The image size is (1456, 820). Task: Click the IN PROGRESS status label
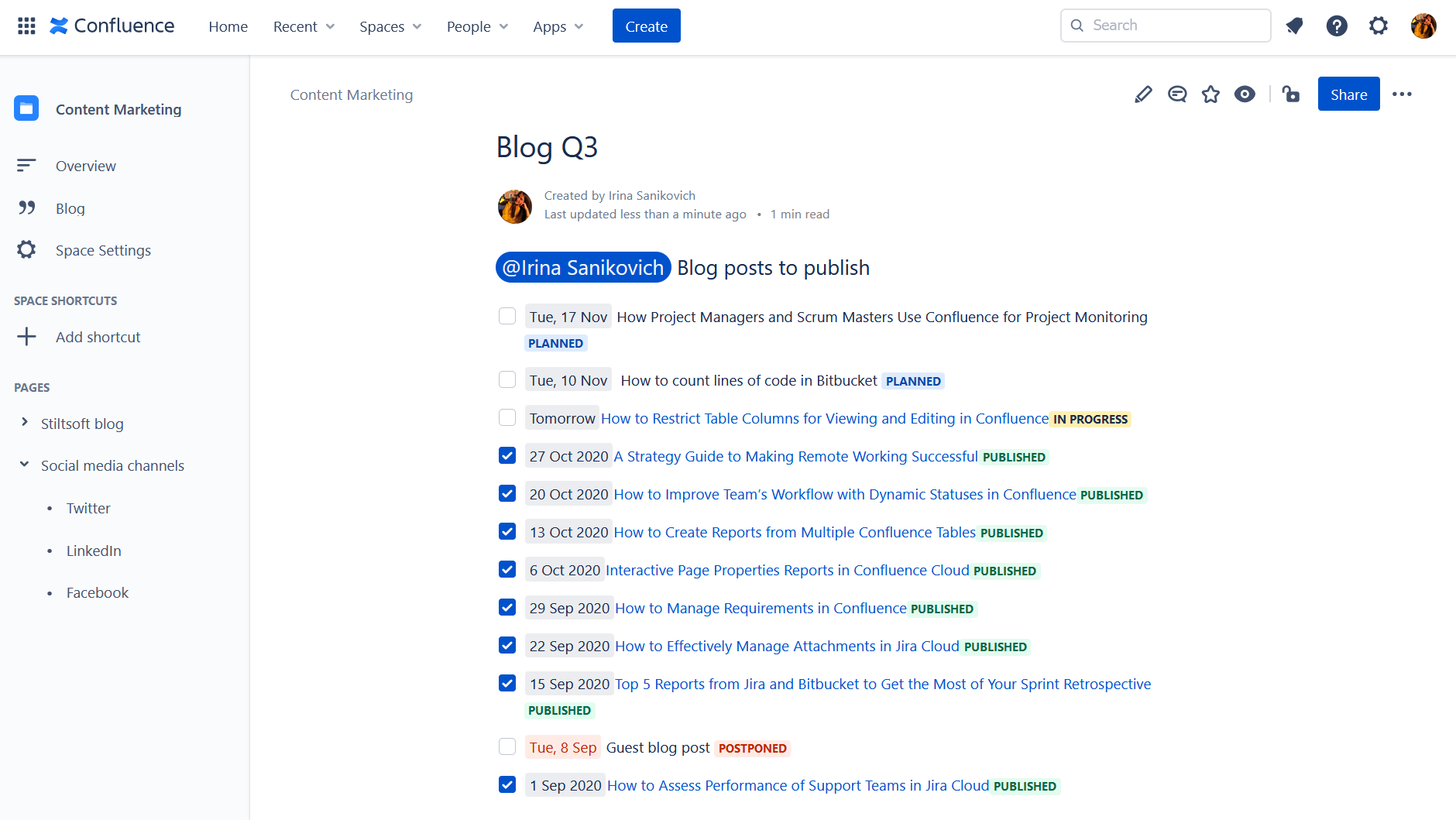(x=1090, y=419)
